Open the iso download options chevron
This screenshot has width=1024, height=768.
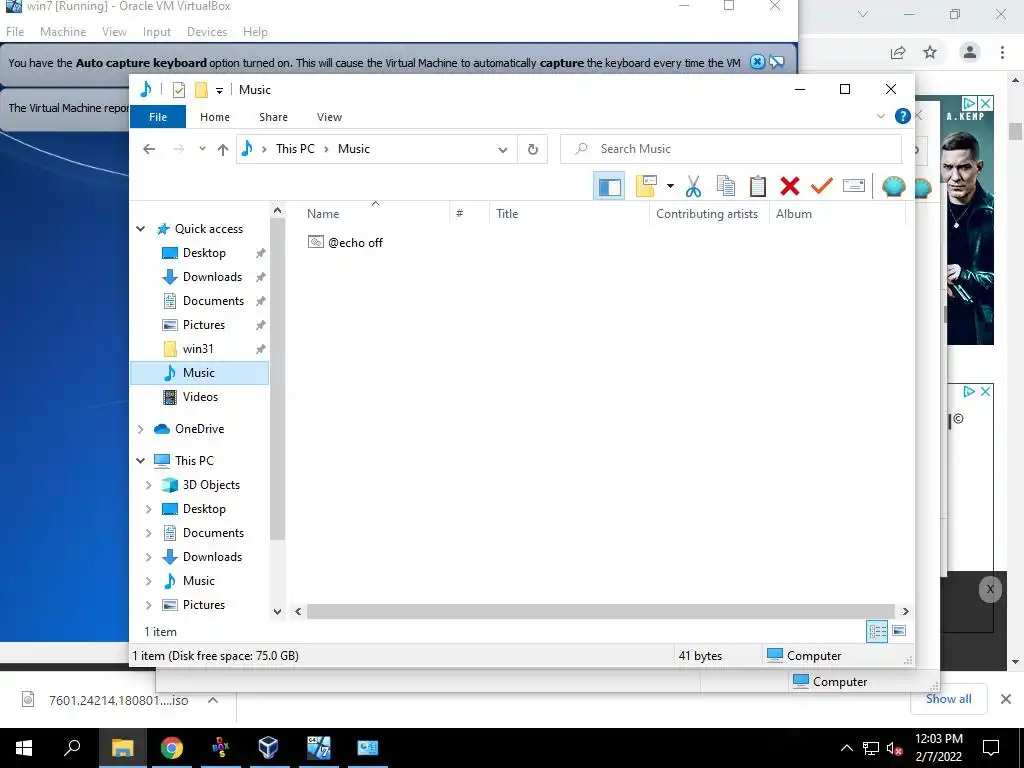click(213, 700)
